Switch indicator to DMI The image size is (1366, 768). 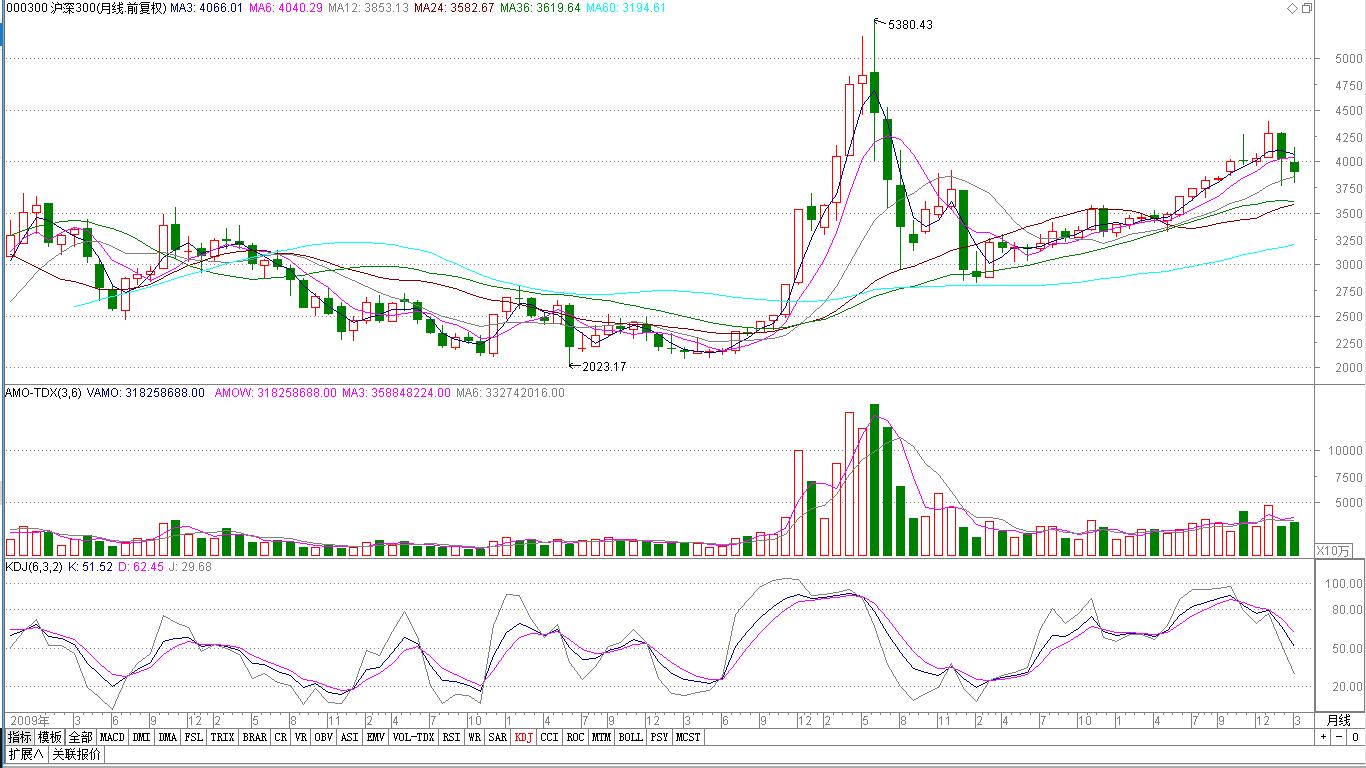(x=142, y=737)
